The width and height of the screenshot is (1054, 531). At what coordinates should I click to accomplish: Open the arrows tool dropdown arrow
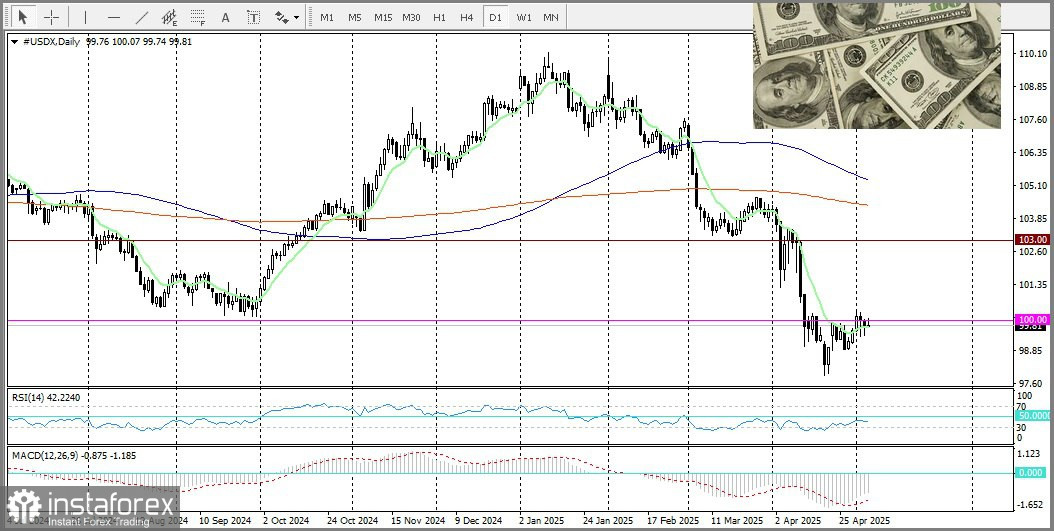coord(296,18)
